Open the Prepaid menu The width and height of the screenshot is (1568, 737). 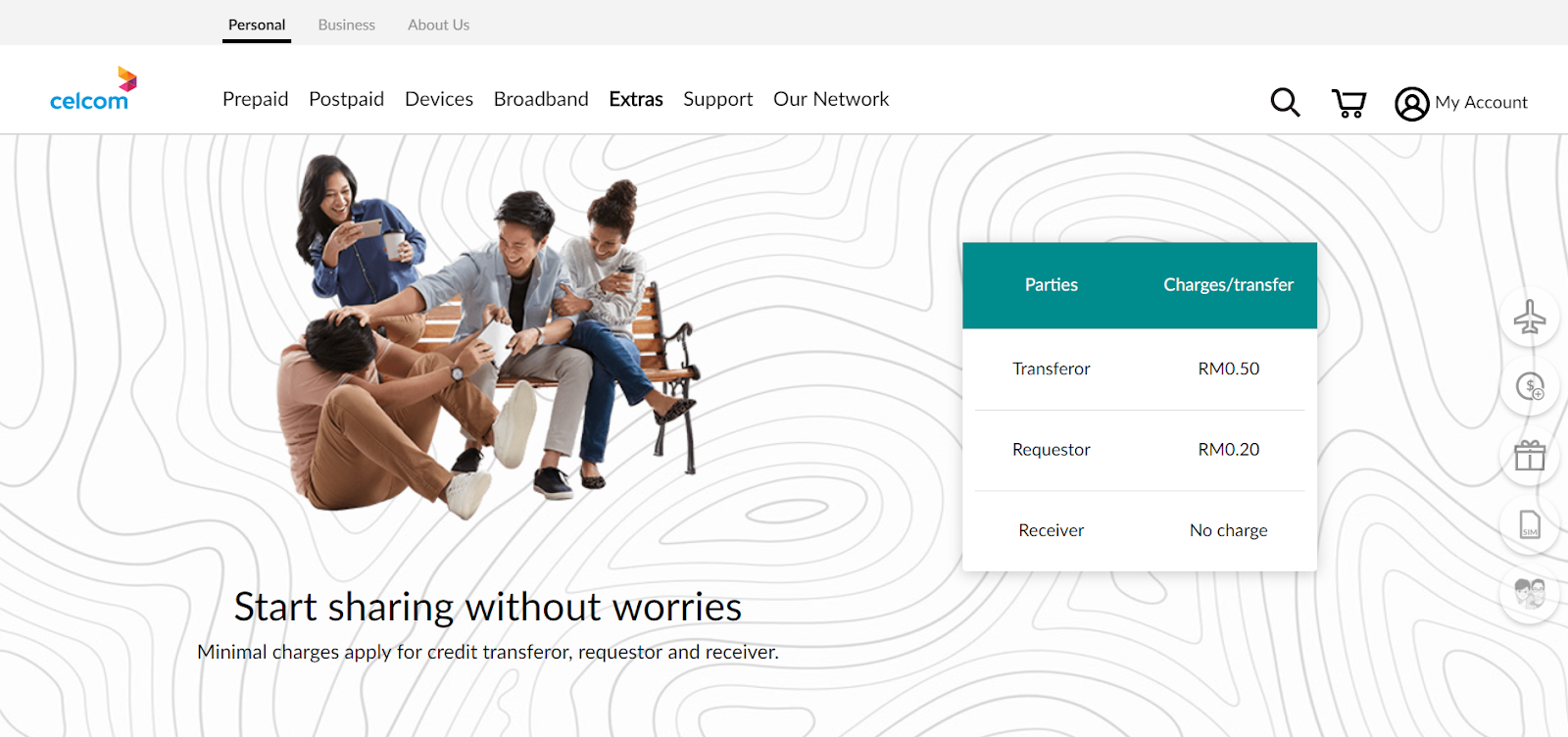click(x=255, y=99)
